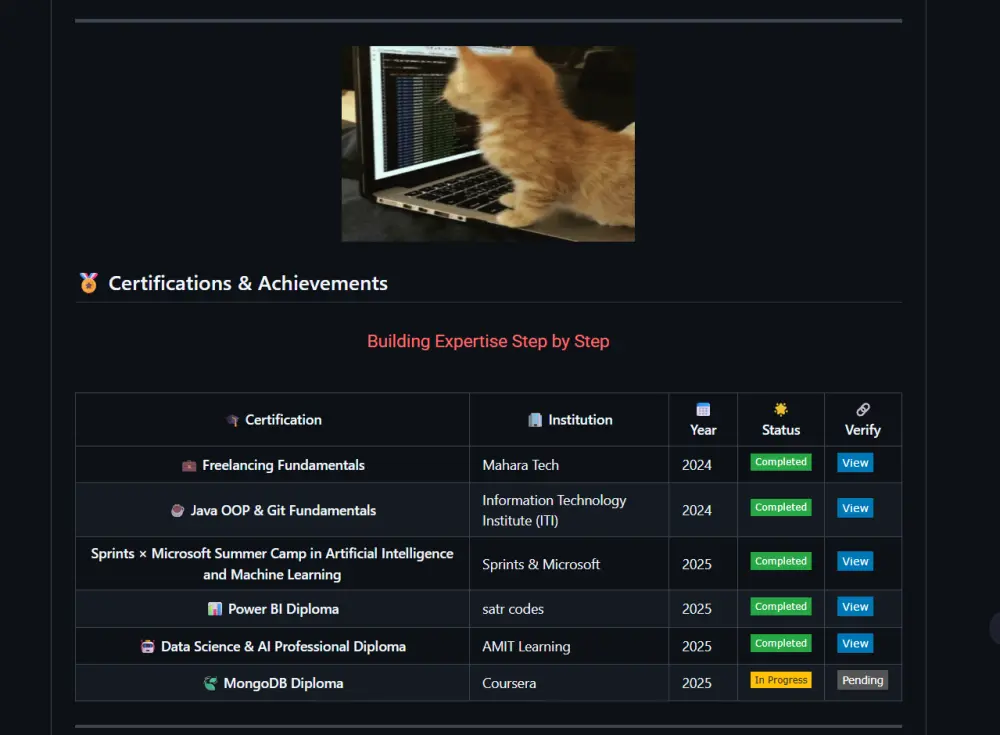Click View for the Sprints × Microsoft Summer Camp
The height and width of the screenshot is (735, 1000).
point(855,561)
